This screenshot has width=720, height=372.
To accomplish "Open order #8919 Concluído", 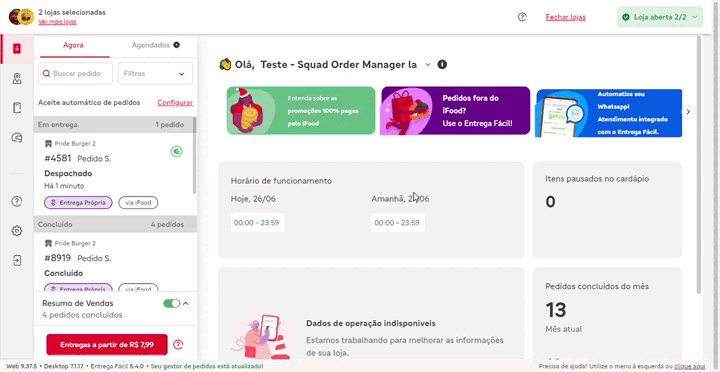I will click(113, 262).
